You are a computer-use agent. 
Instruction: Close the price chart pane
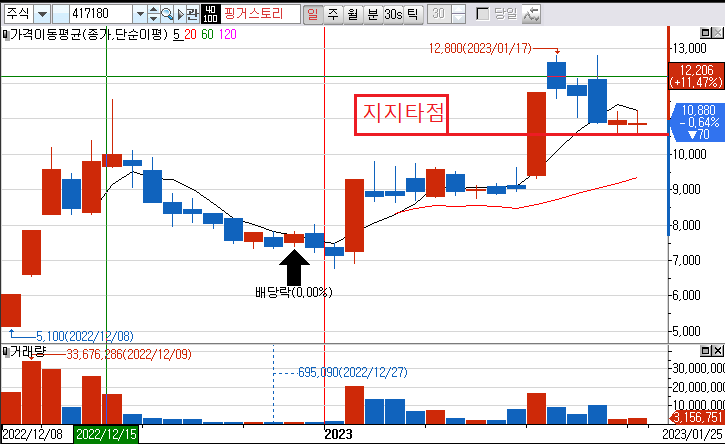pos(717,33)
